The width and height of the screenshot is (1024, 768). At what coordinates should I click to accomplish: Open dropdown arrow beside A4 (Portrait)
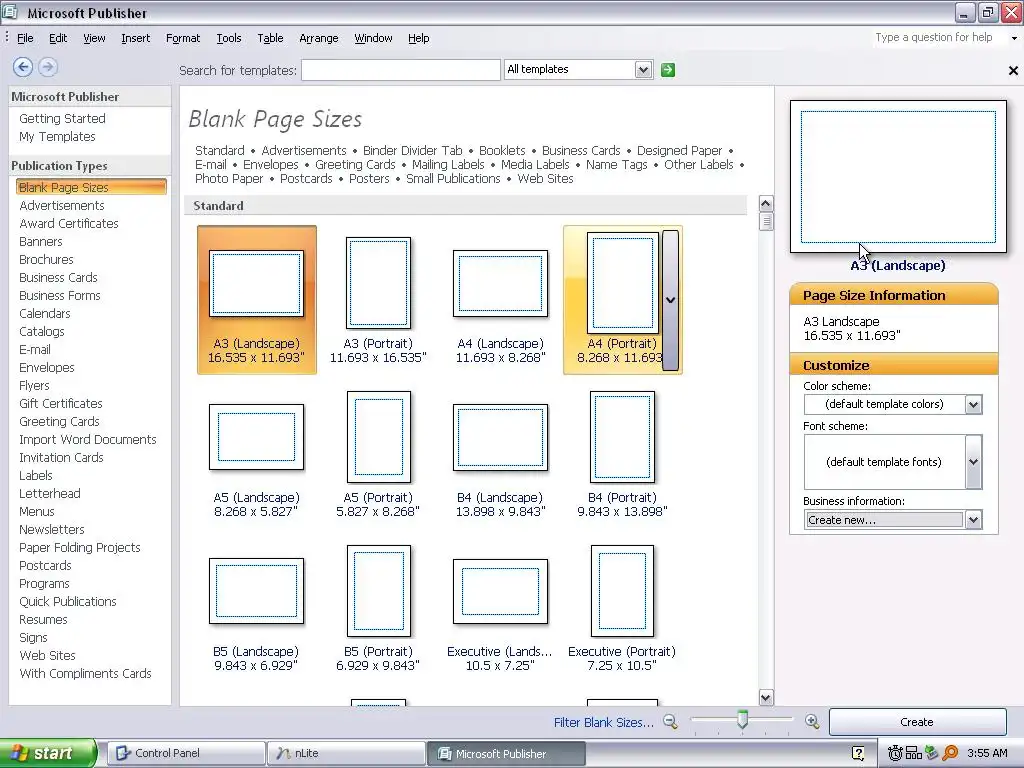click(671, 300)
